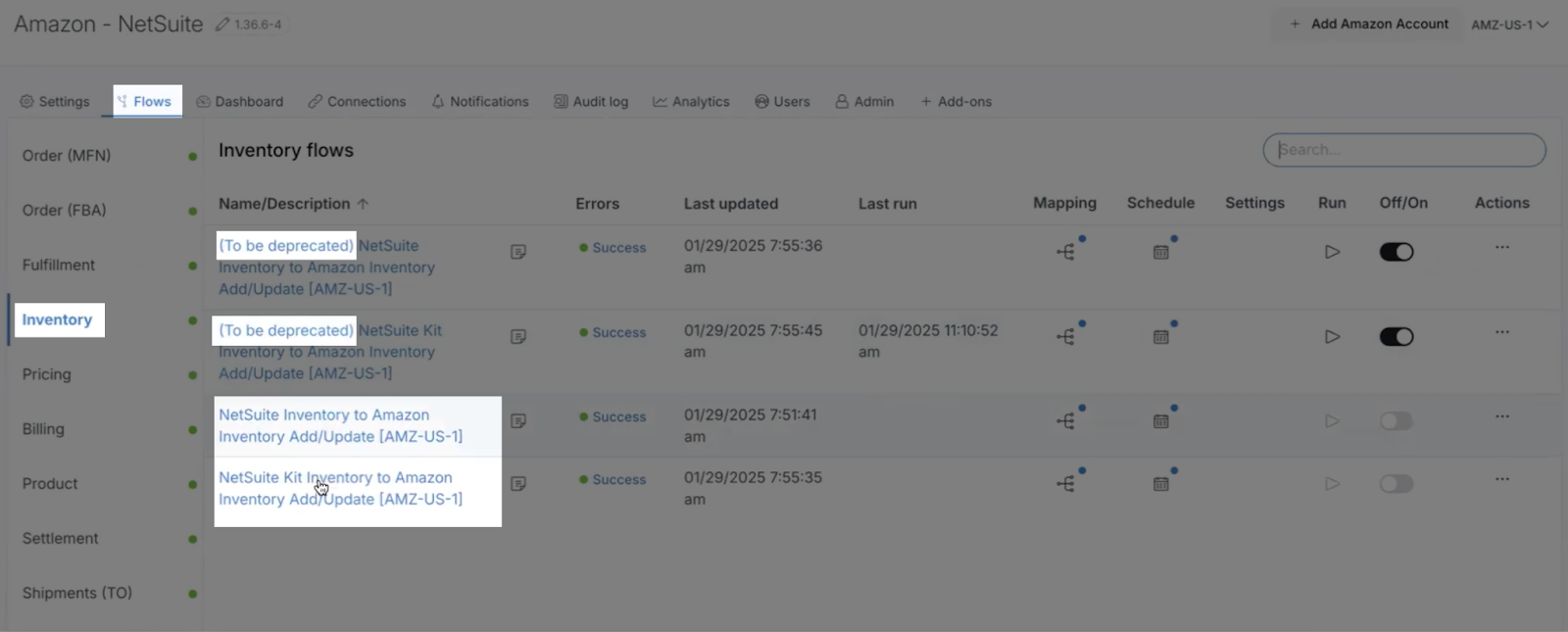The image size is (1568, 632).
Task: Open mapping for NetSuite Kit Inventory flow
Action: tap(1065, 483)
